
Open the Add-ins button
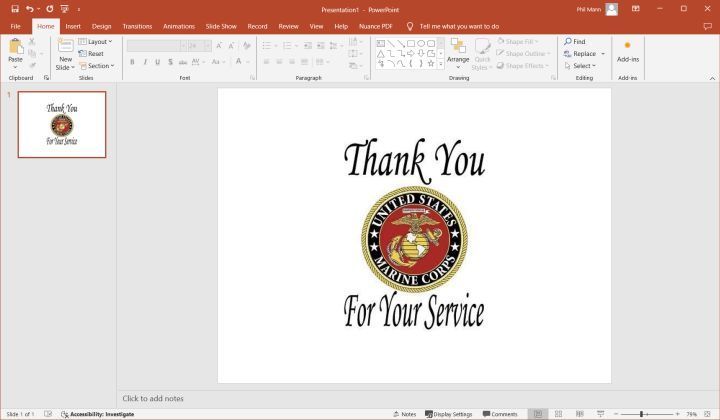click(x=627, y=51)
